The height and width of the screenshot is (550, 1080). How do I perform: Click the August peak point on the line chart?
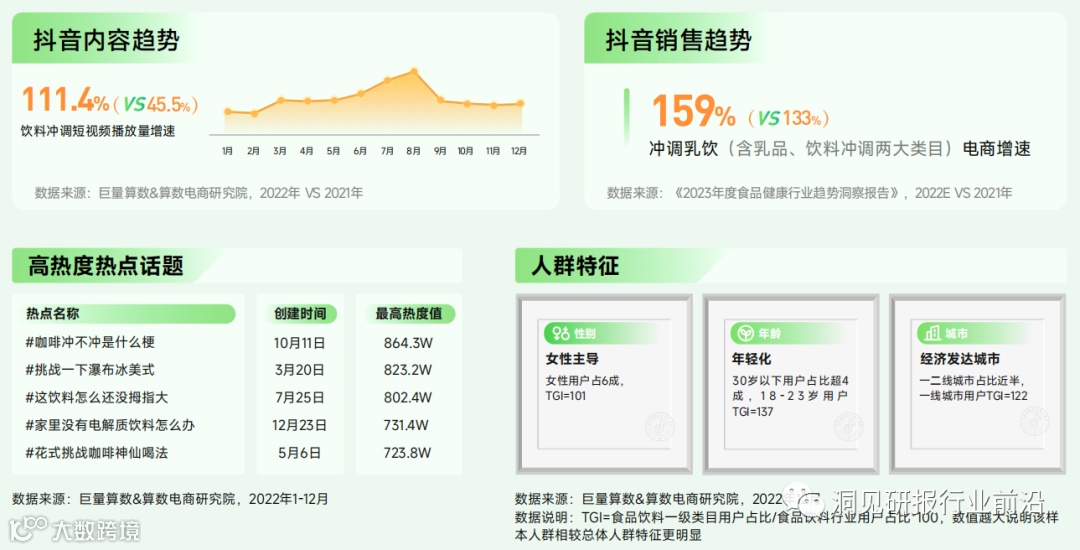tap(414, 71)
